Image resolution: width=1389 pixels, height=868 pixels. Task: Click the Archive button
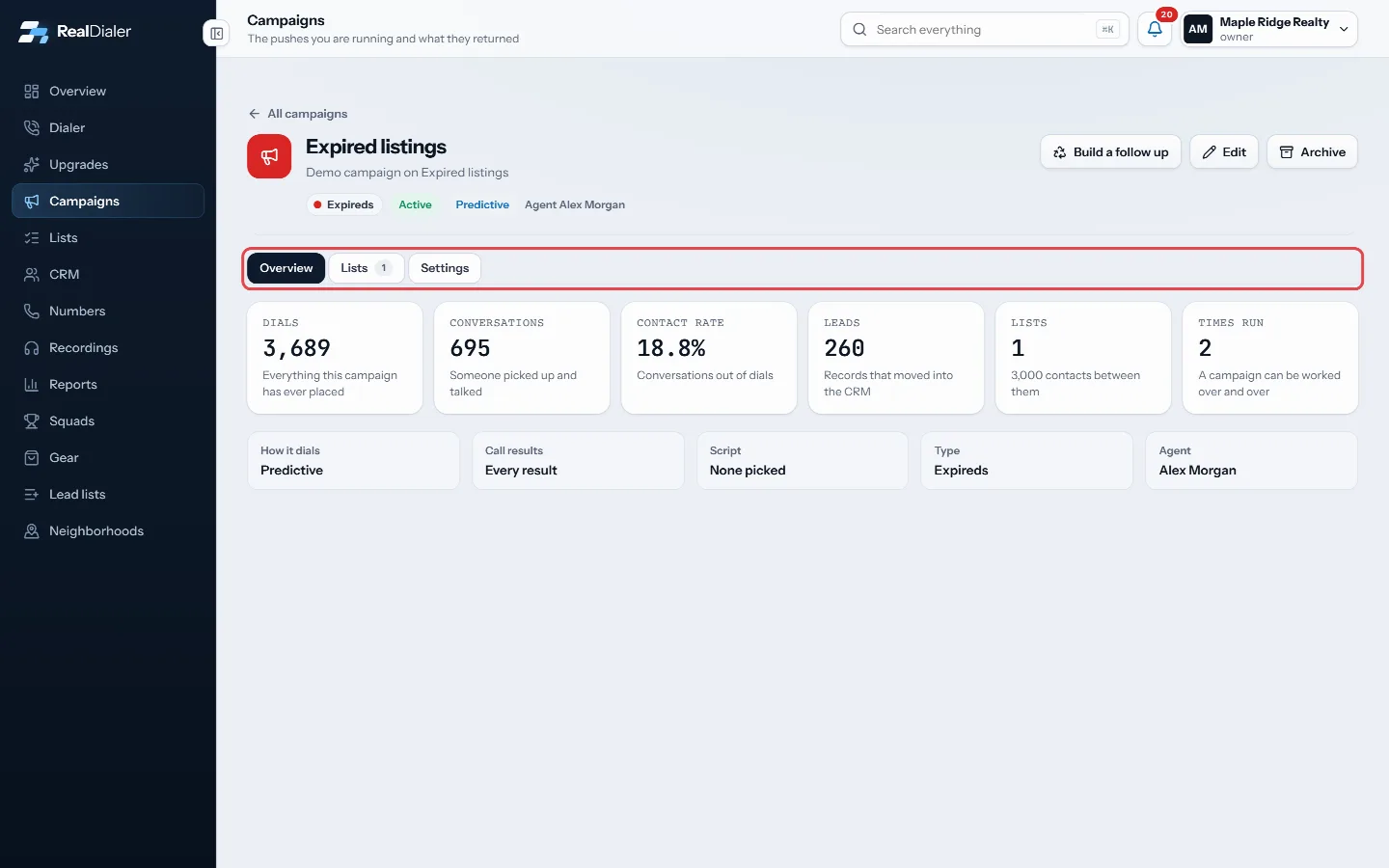[x=1312, y=152]
